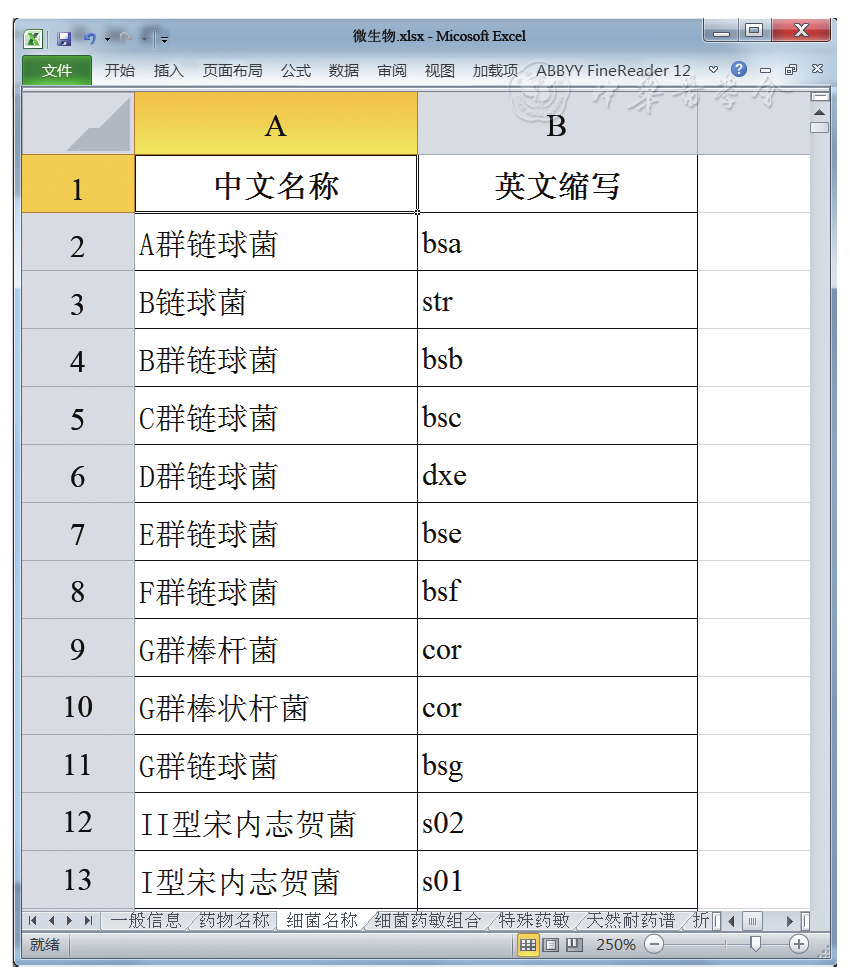
Task: Open the Undo history dropdown arrow
Action: tap(106, 39)
